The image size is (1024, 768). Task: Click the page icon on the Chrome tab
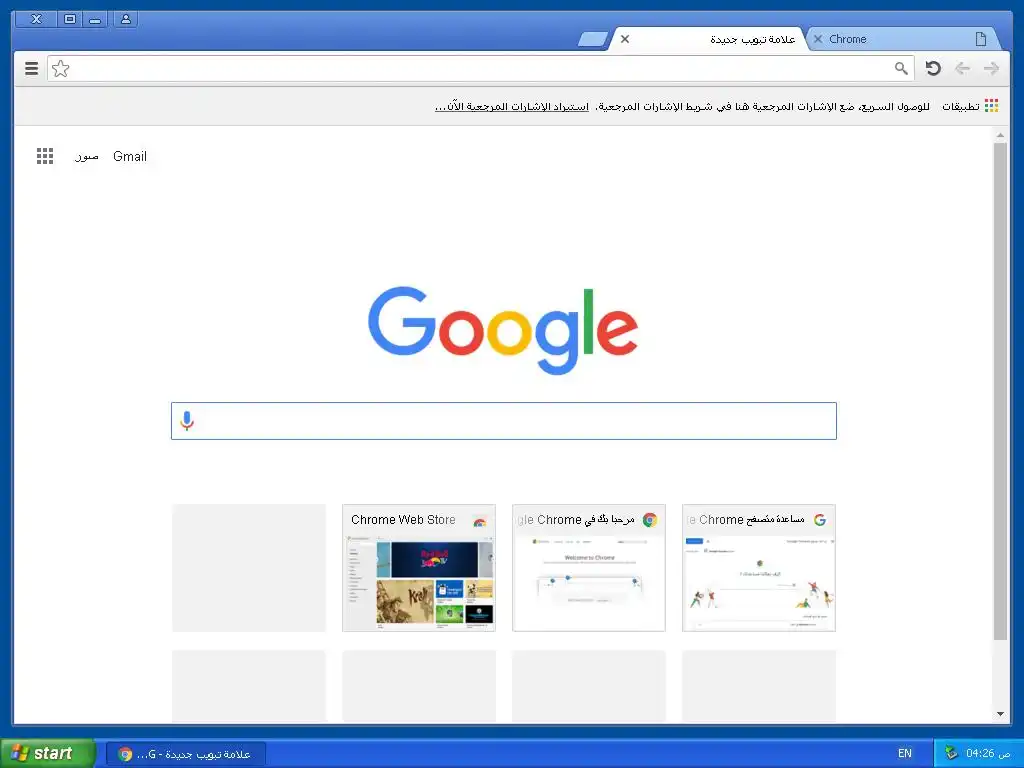click(x=980, y=39)
